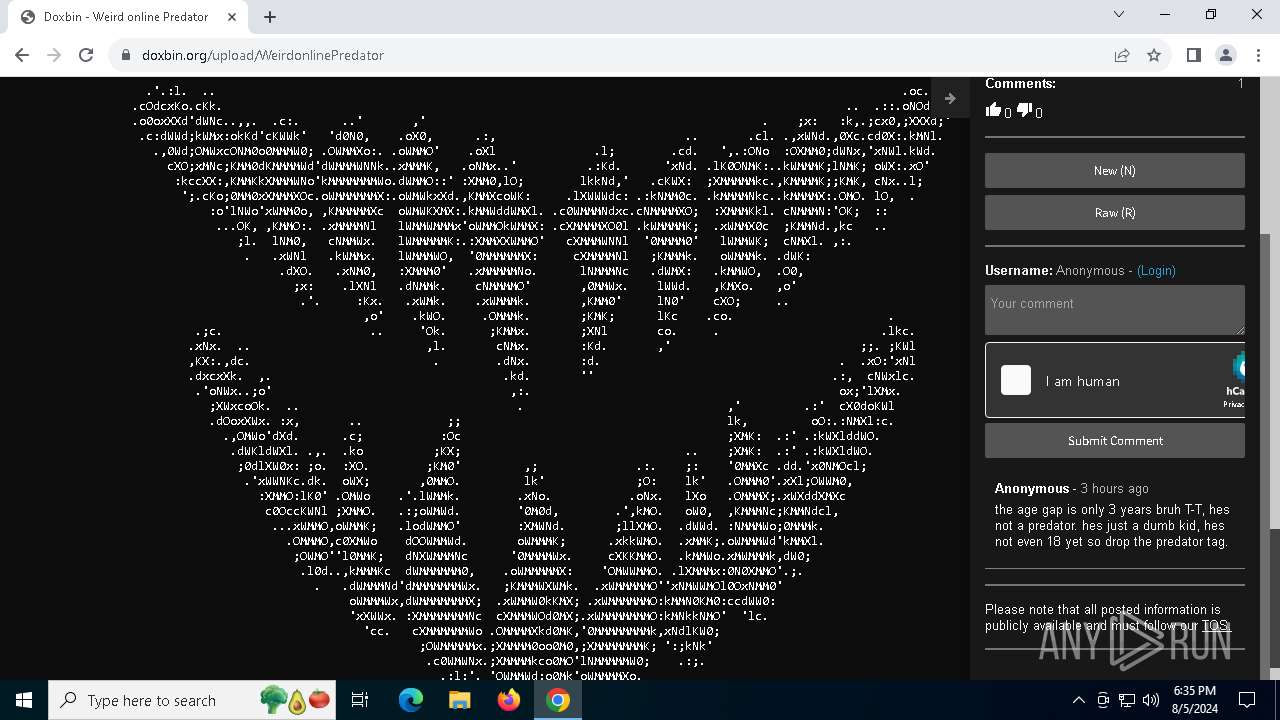1280x720 pixels.
Task: Bookmark this page with star icon
Action: 1154,55
